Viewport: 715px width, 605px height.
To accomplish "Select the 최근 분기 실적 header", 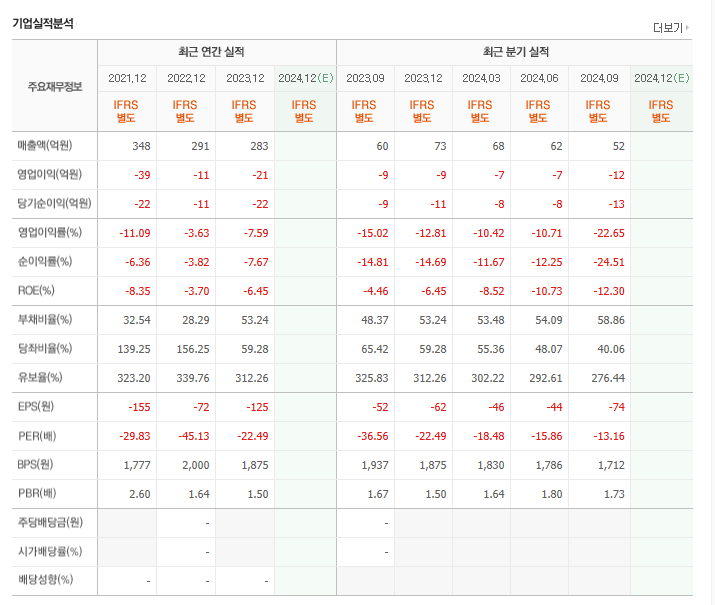I will (x=516, y=52).
